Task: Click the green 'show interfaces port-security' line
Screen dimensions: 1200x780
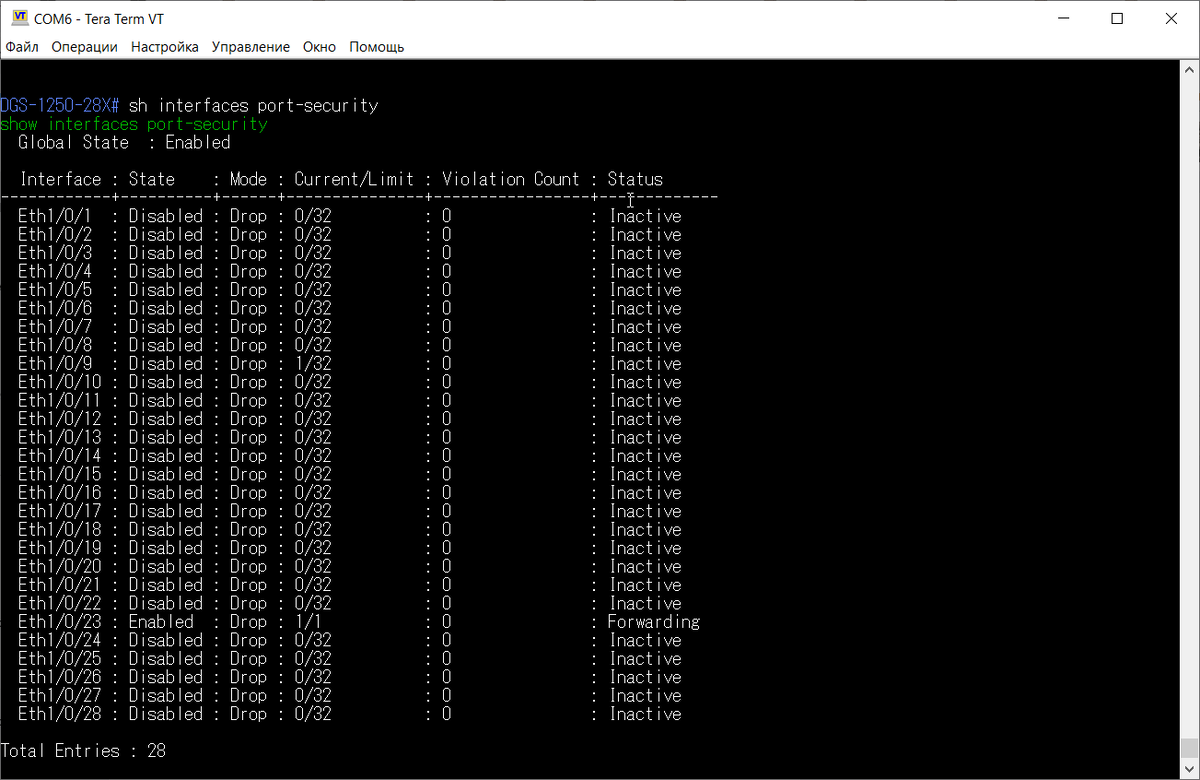Action: (x=134, y=124)
